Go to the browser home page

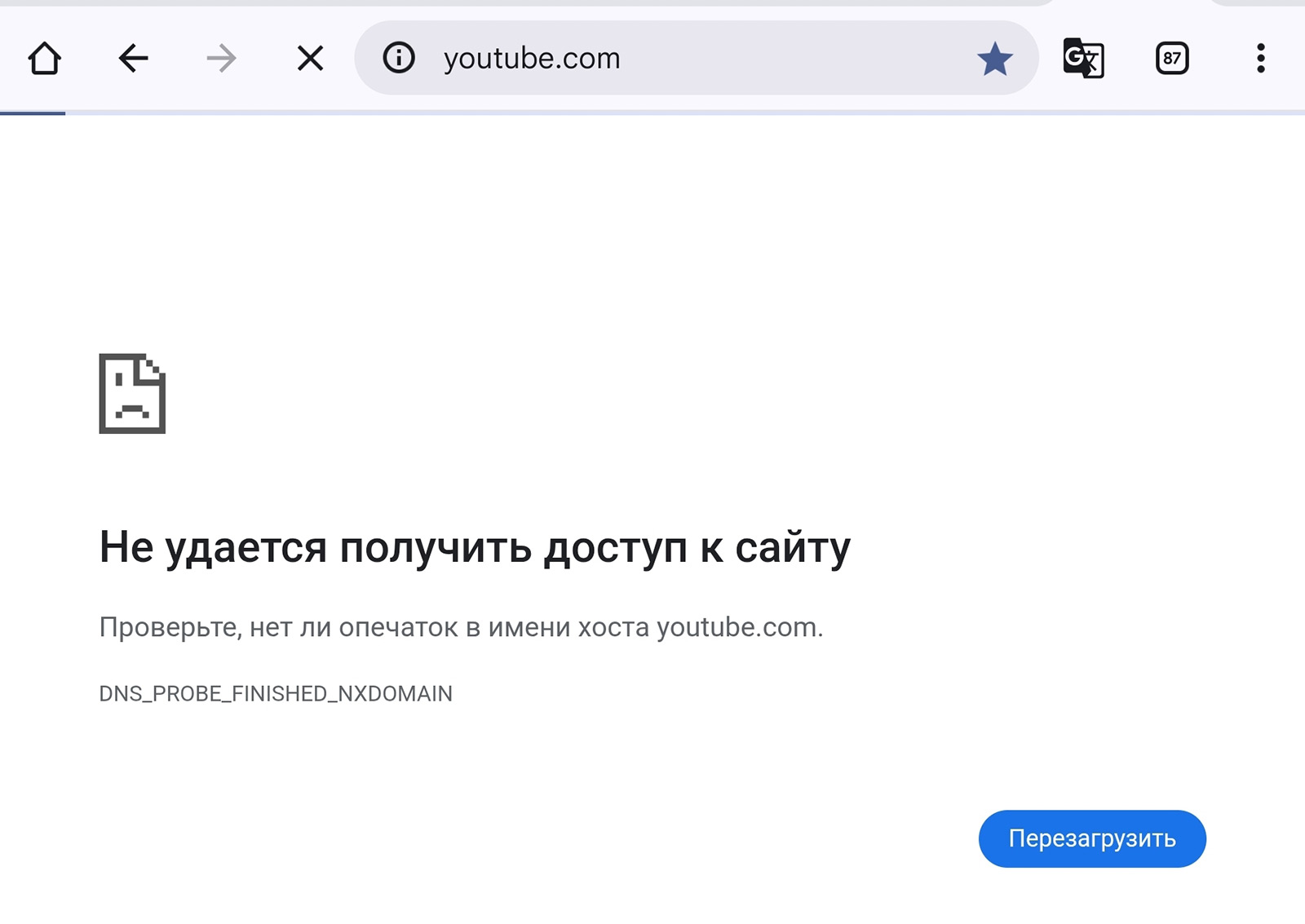[45, 58]
